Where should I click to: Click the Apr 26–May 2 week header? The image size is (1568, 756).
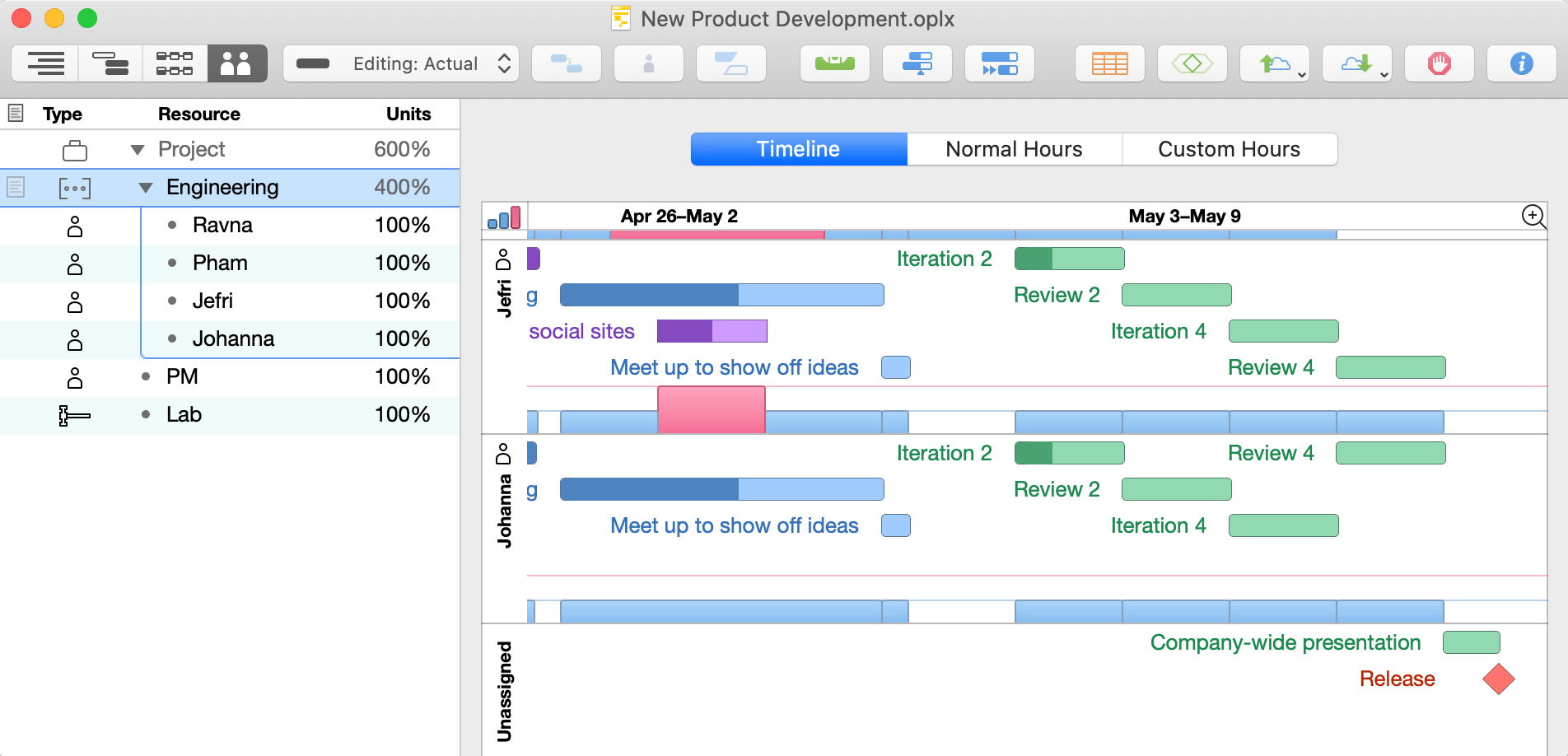pos(679,217)
